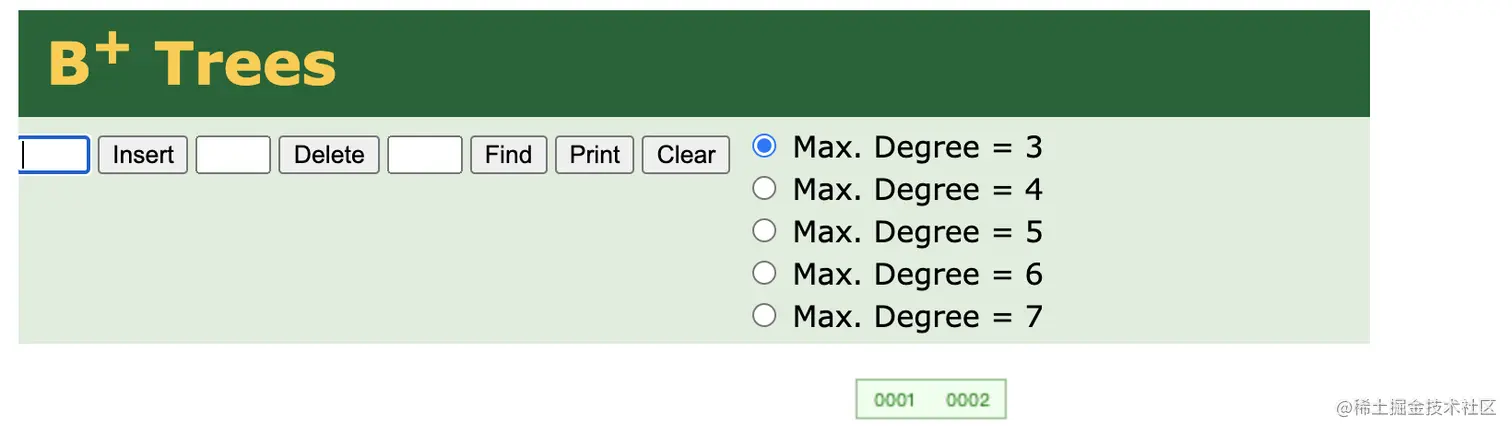Click the 'Max. Degree = 7' label text
The height and width of the screenshot is (433, 1512).
[918, 317]
